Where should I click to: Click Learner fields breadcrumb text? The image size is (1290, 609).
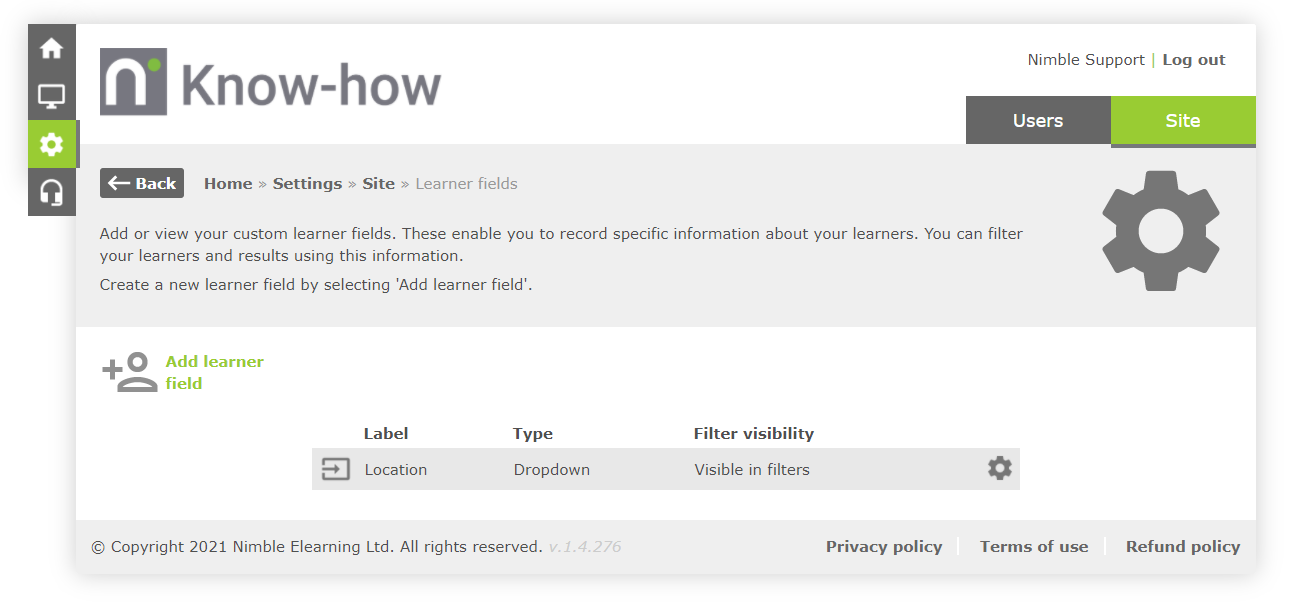pyautogui.click(x=466, y=184)
